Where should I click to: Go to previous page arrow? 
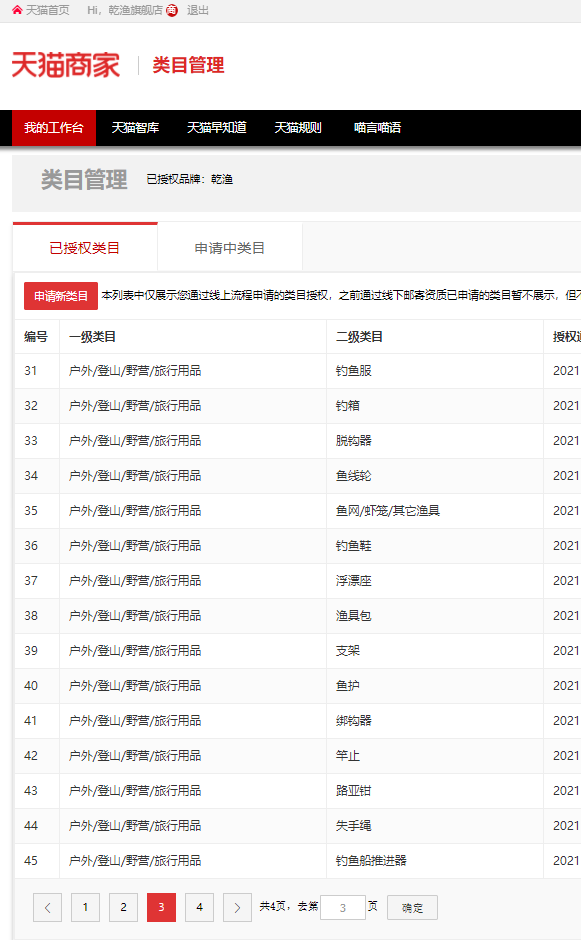click(47, 908)
